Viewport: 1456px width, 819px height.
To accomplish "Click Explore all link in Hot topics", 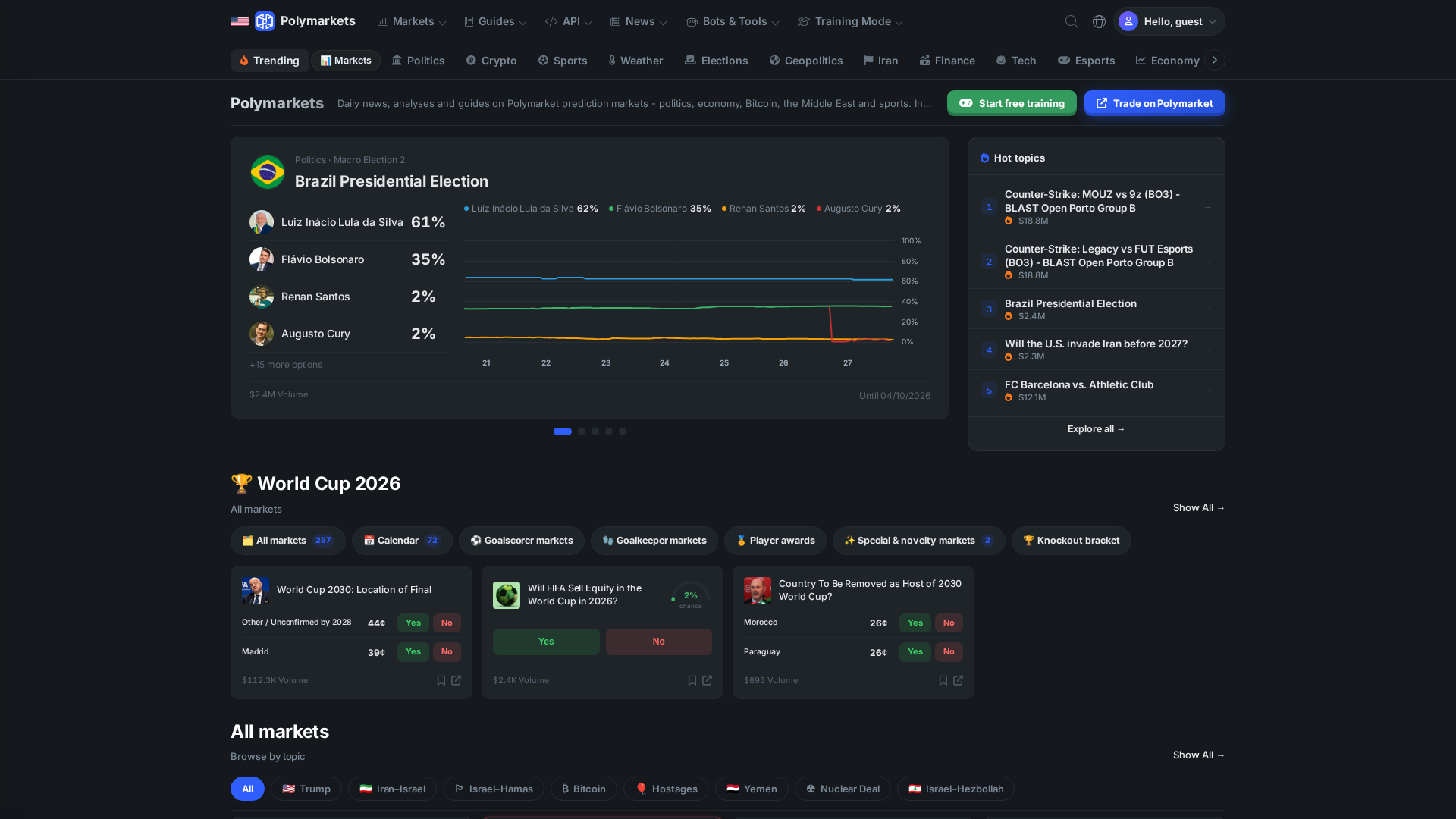I will [1097, 429].
